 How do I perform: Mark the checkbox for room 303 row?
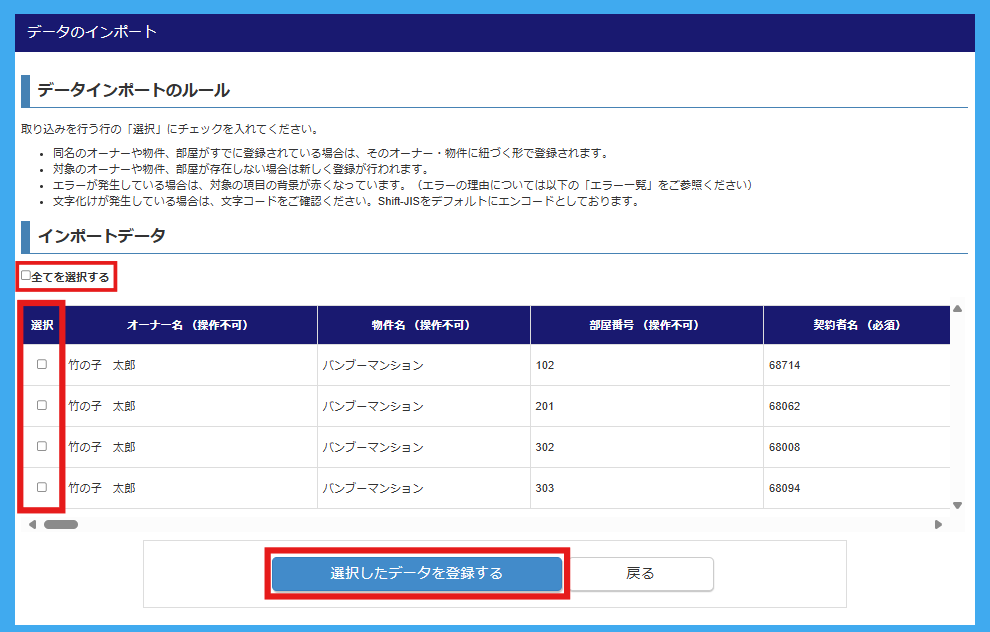42,487
